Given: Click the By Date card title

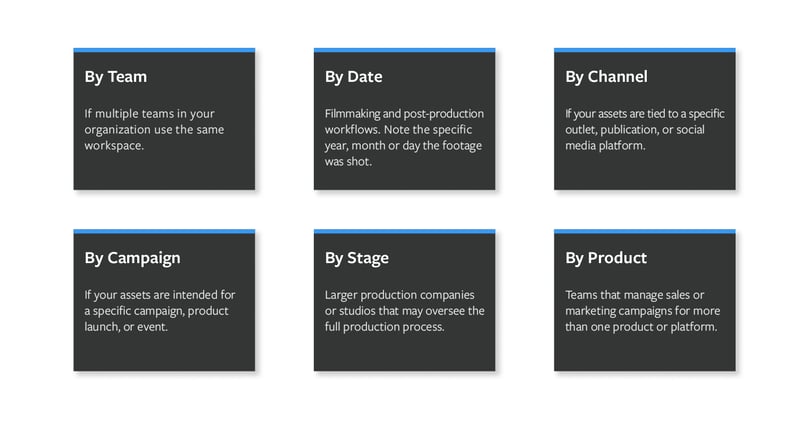Looking at the screenshot, I should point(353,77).
